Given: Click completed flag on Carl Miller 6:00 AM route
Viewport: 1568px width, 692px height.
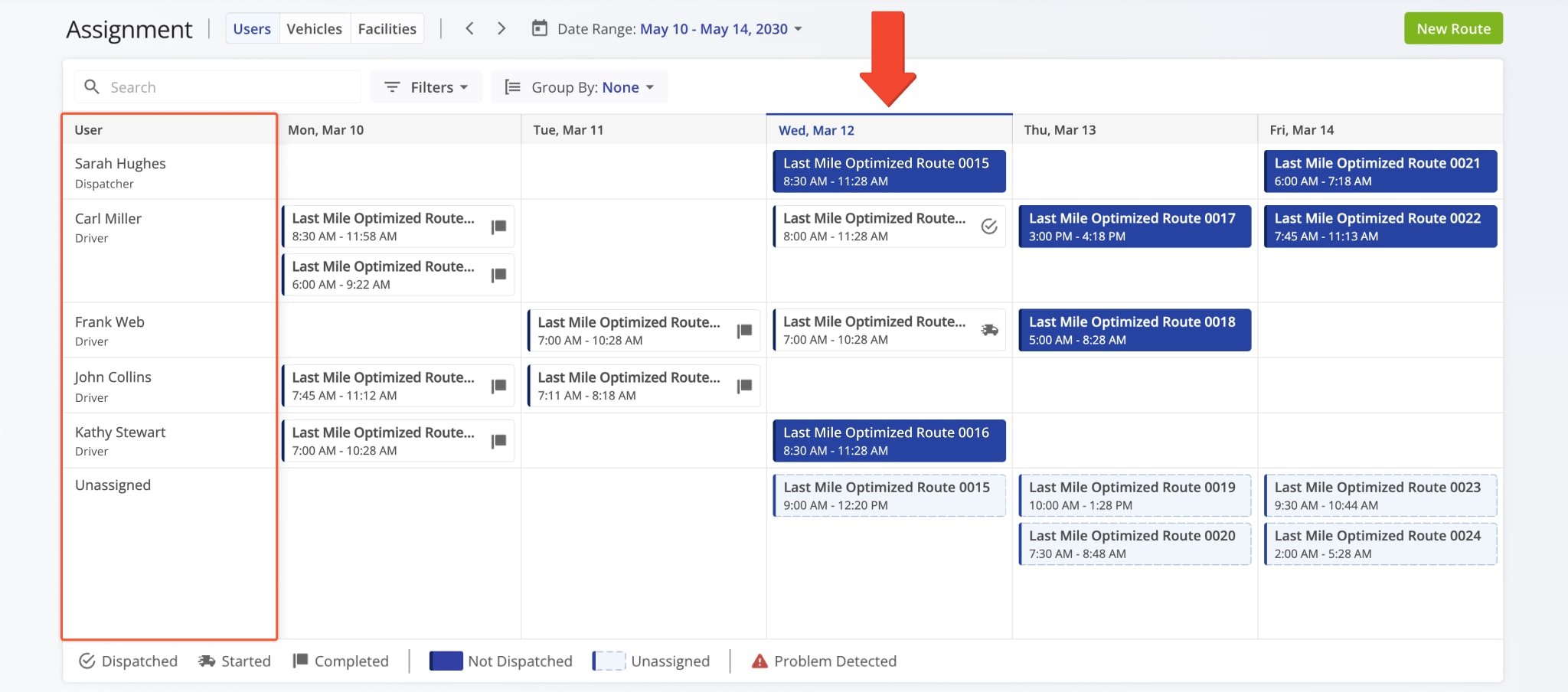Looking at the screenshot, I should click(x=498, y=275).
